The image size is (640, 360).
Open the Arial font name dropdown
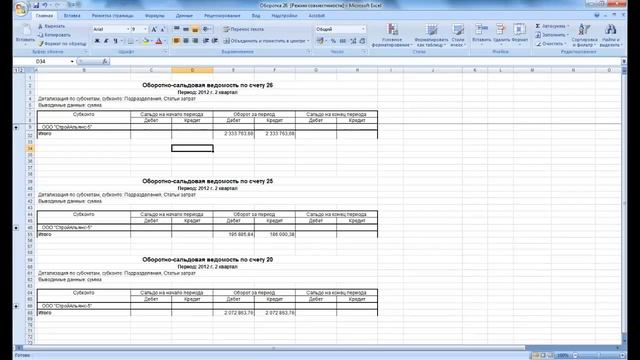(128, 29)
